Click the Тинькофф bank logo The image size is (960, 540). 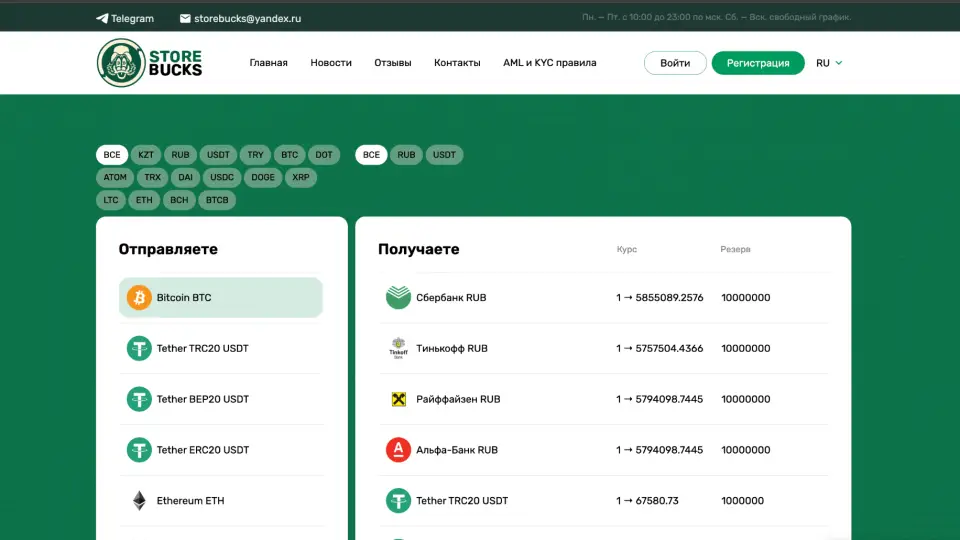[398, 348]
